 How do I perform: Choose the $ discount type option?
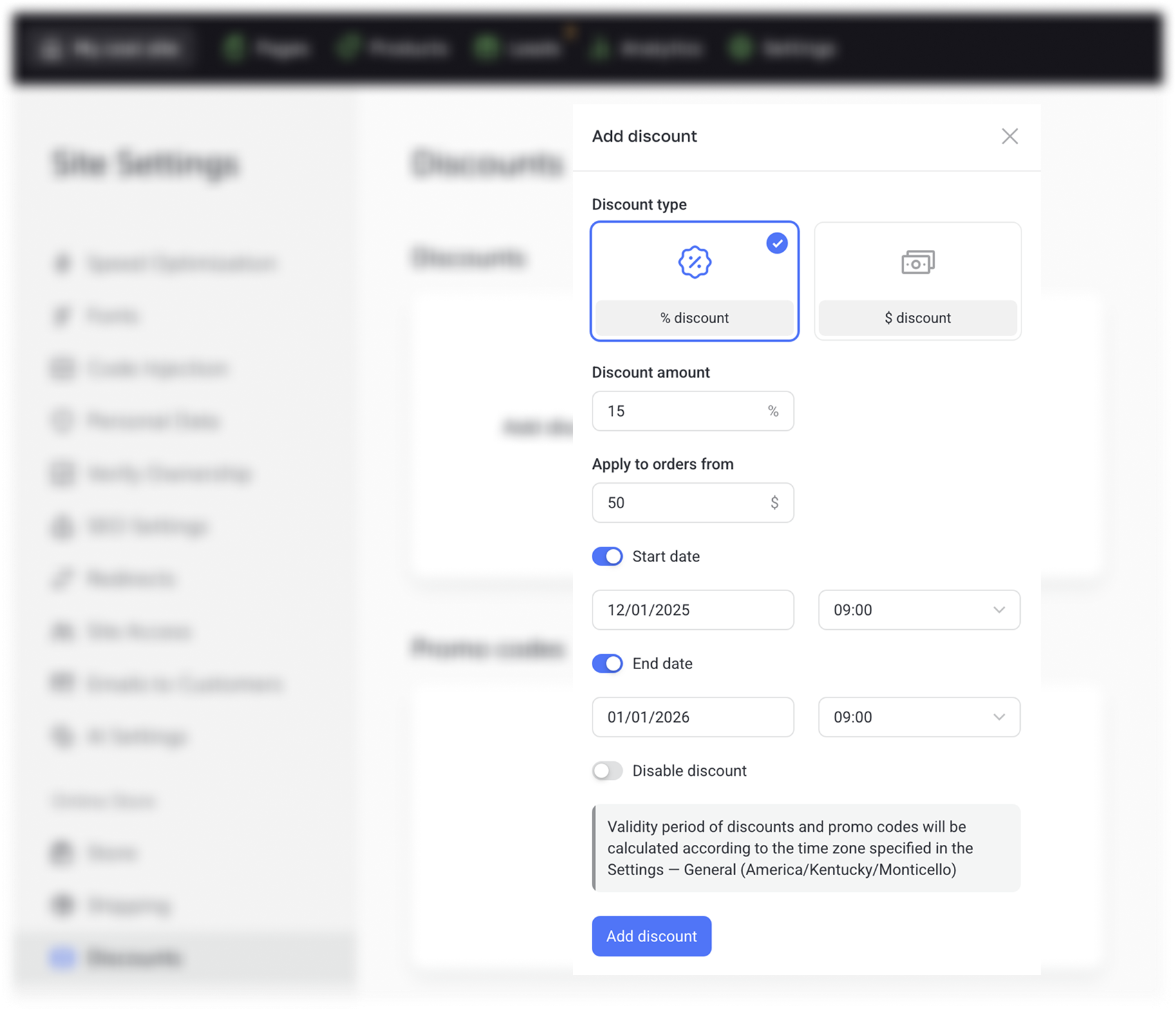917,318
